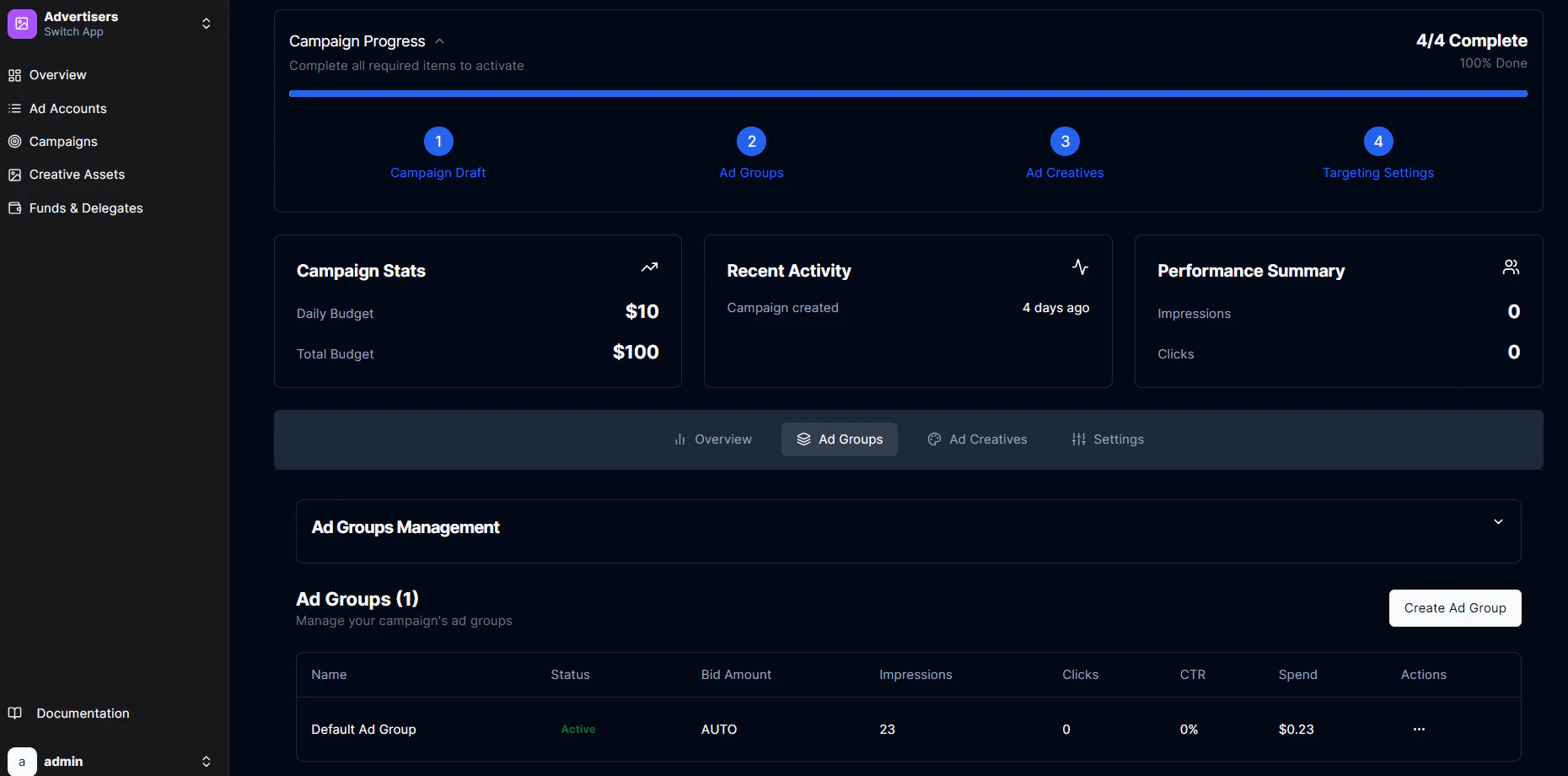Click the Bid Amount column header
Viewport: 1568px width, 776px height.
click(x=736, y=675)
